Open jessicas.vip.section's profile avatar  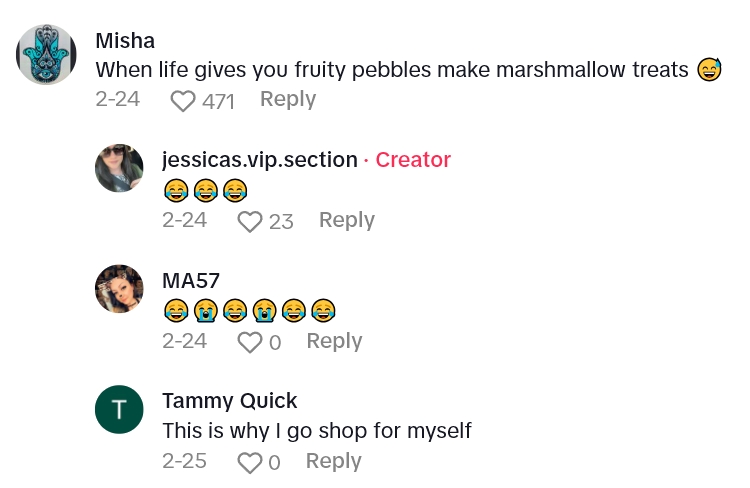(119, 168)
